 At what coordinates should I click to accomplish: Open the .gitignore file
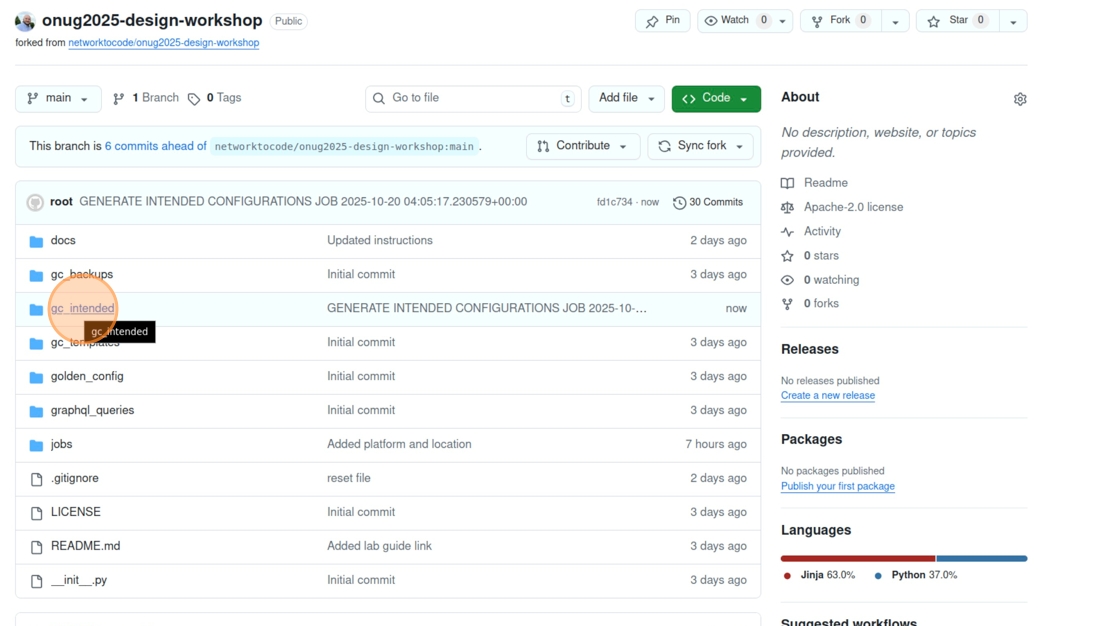click(x=74, y=478)
